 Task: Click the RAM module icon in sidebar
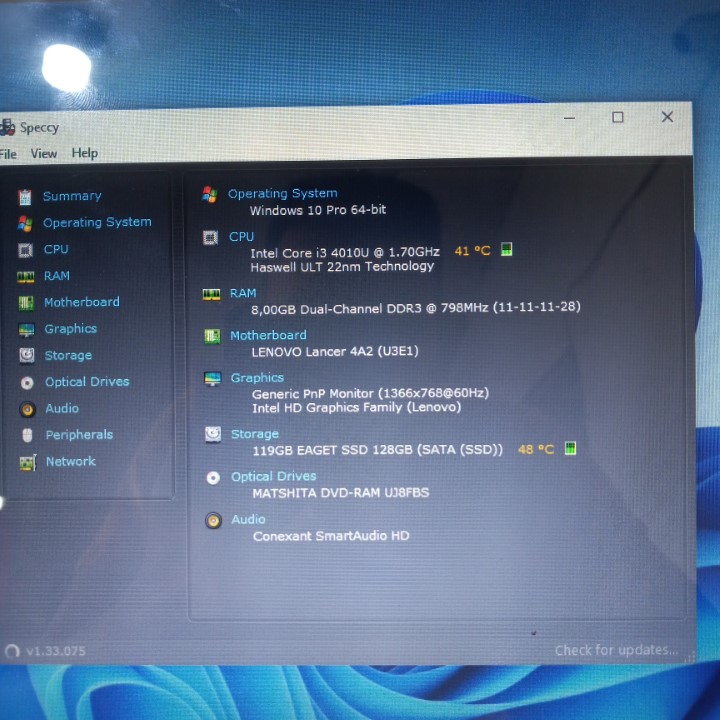tap(25, 276)
